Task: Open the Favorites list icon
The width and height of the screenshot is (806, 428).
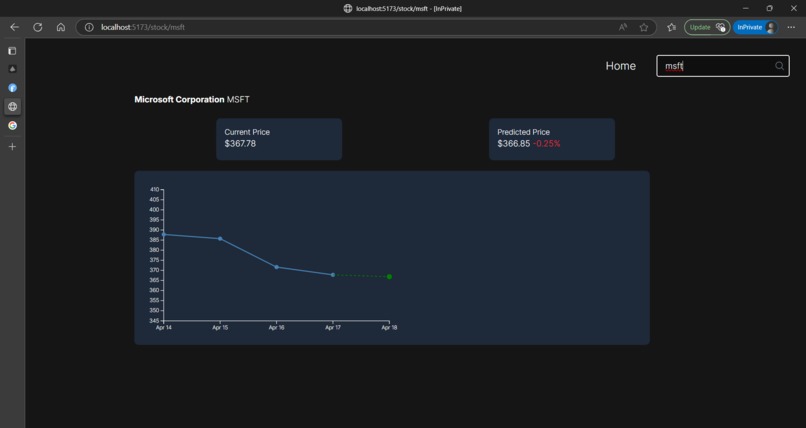Action: coord(671,27)
